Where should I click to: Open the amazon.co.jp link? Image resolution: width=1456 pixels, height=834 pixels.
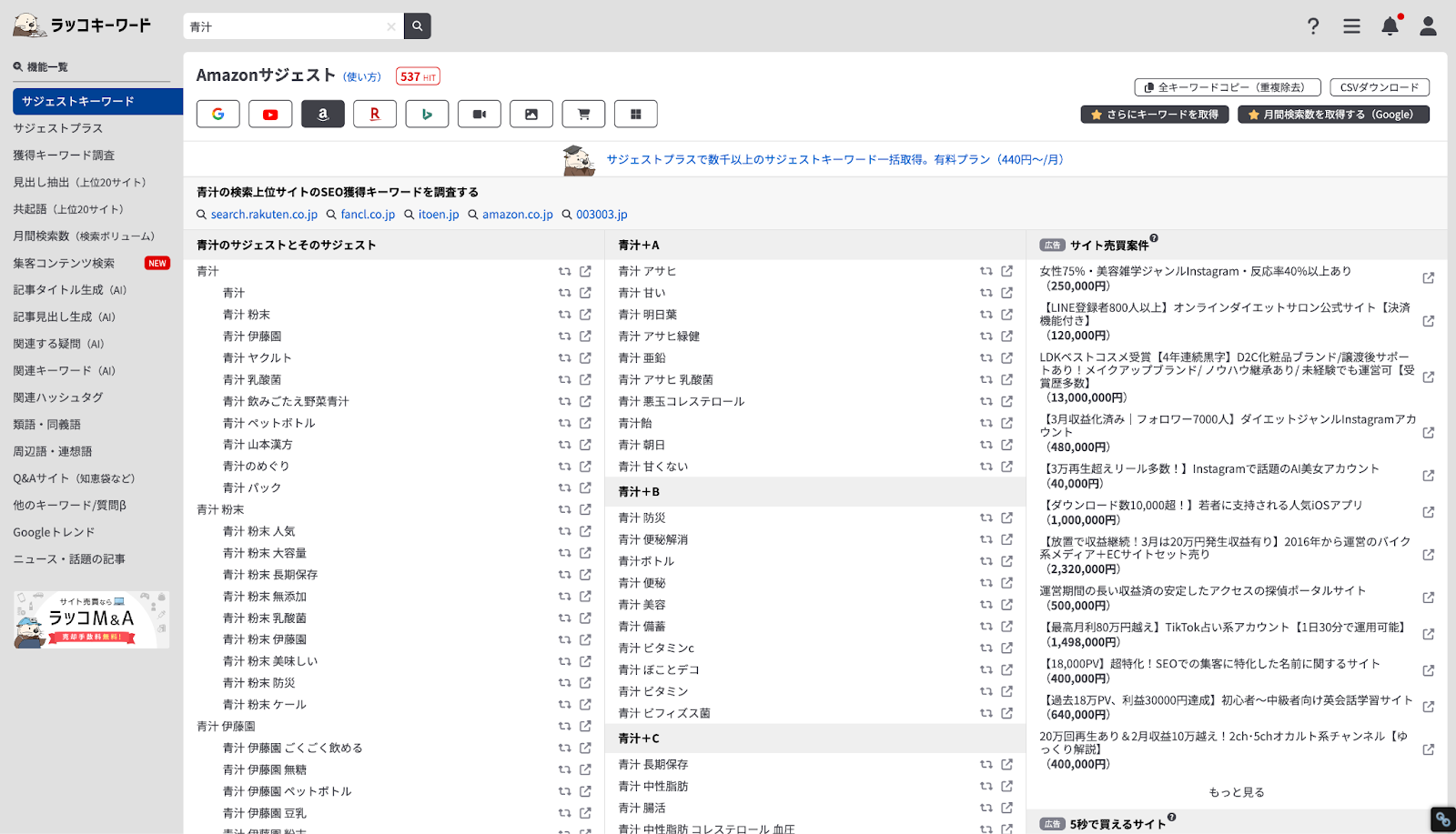coord(518,215)
